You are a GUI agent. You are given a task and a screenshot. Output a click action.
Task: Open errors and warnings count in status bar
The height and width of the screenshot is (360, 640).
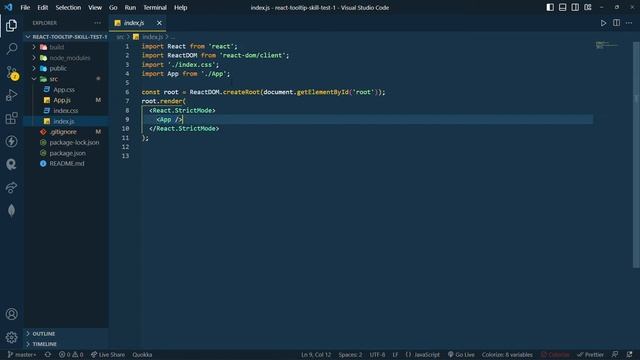[x=71, y=355]
